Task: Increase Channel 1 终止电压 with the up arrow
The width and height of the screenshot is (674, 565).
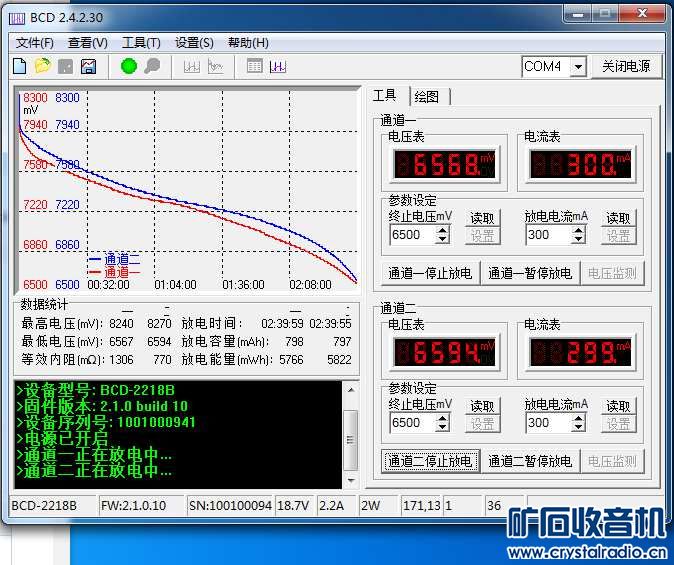Action: 442,230
